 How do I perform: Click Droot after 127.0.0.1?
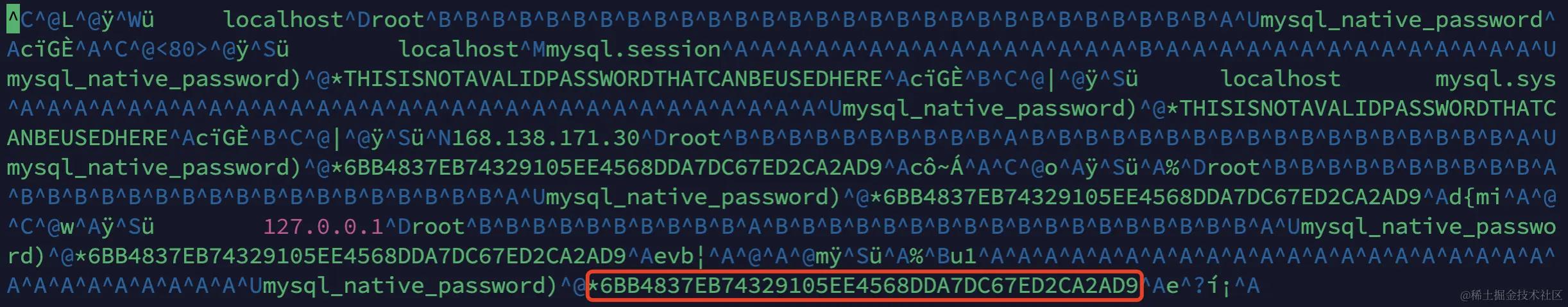click(x=431, y=227)
